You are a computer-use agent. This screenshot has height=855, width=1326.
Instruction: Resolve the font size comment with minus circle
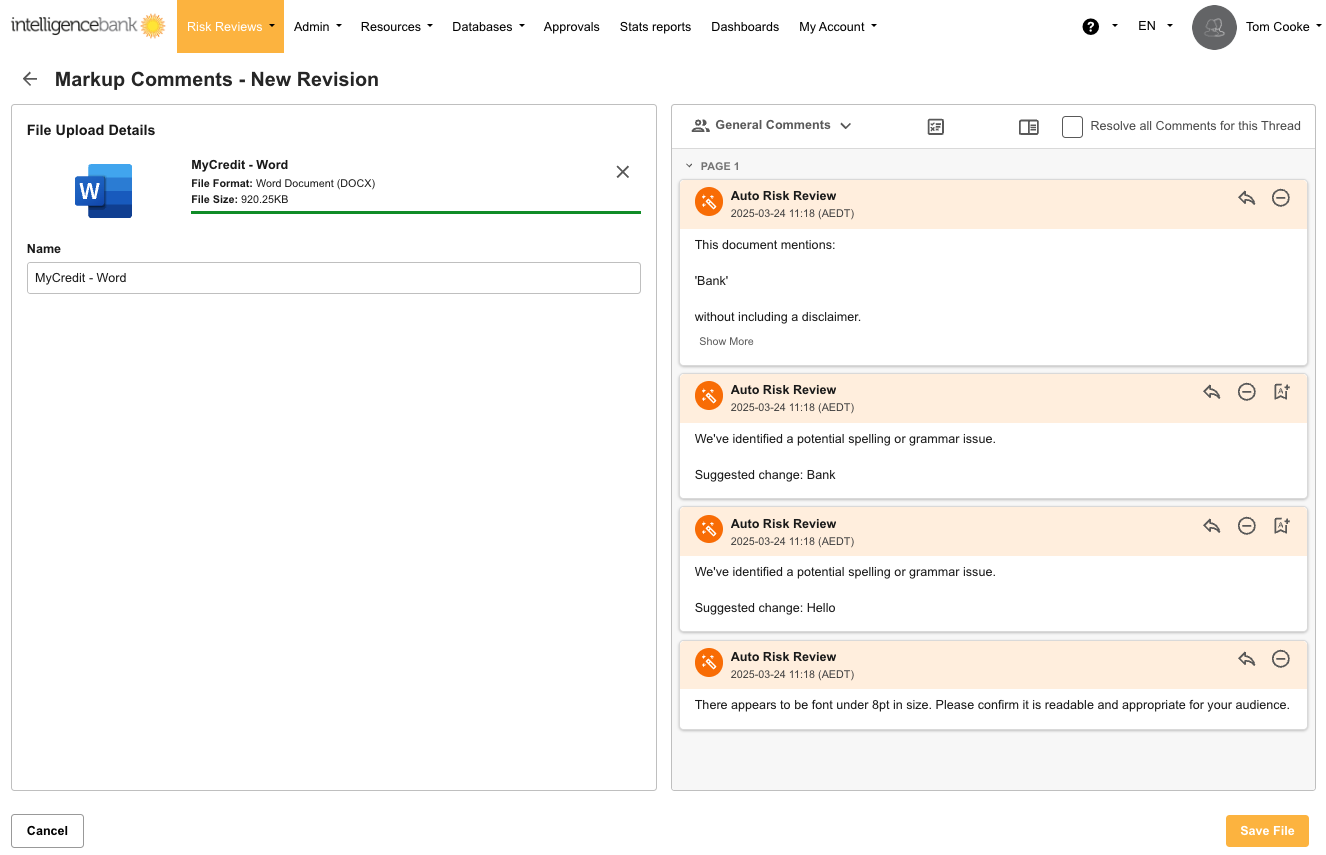point(1280,659)
